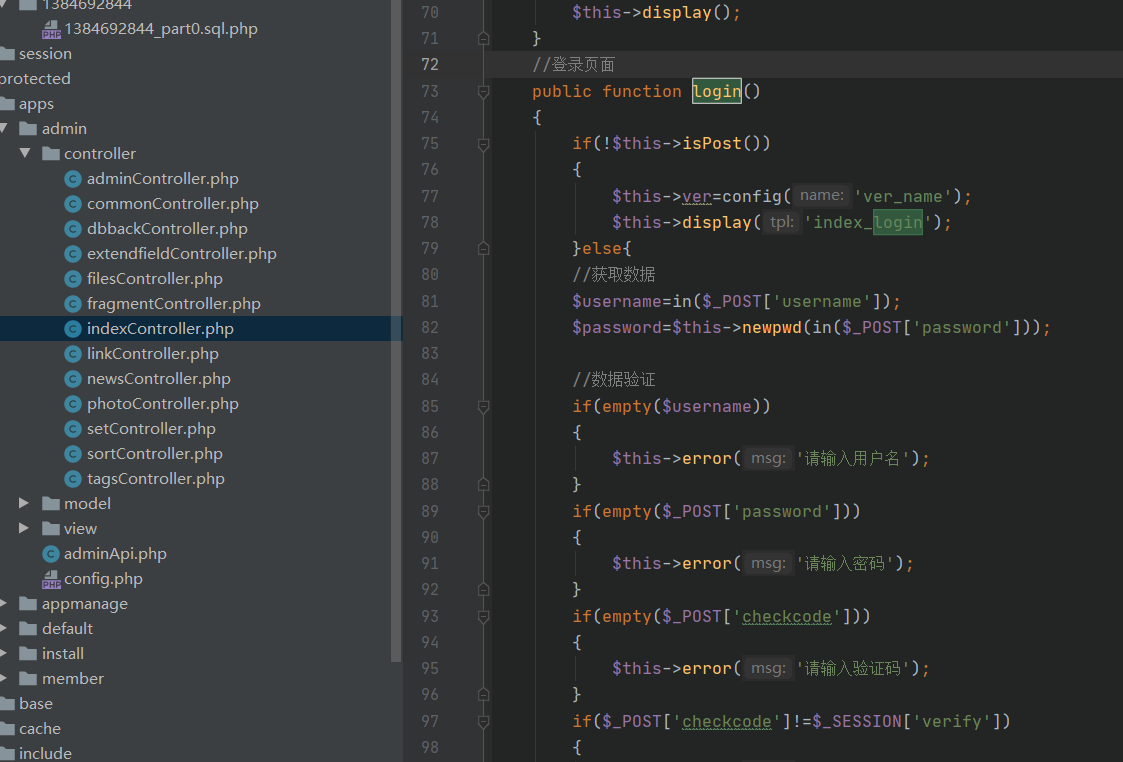
Task: Click the adminApi.php class icon
Action: [x=50, y=554]
